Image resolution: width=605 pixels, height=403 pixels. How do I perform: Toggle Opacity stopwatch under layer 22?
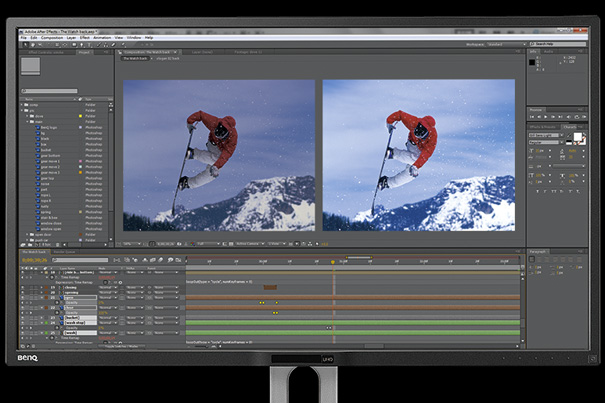coord(57,313)
